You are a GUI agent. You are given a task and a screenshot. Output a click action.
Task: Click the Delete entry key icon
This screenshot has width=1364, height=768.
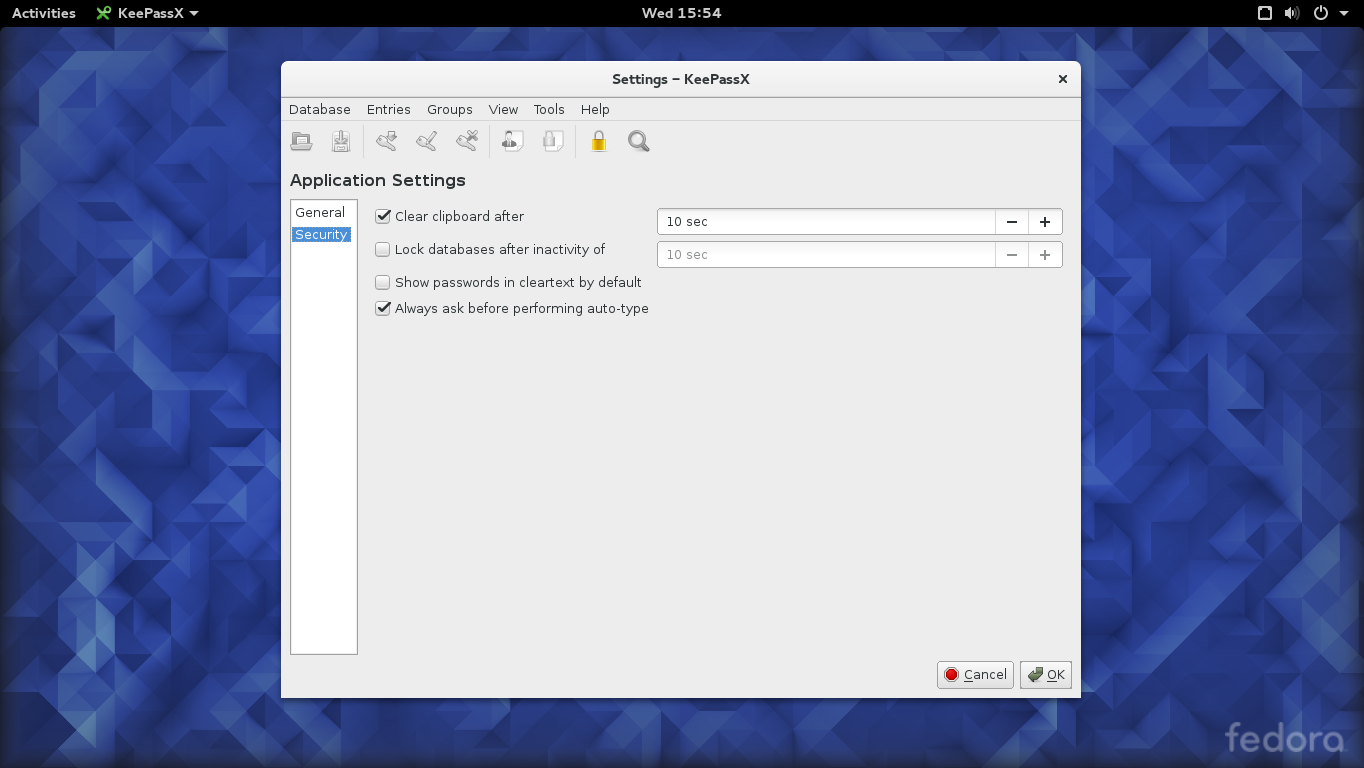tap(467, 142)
